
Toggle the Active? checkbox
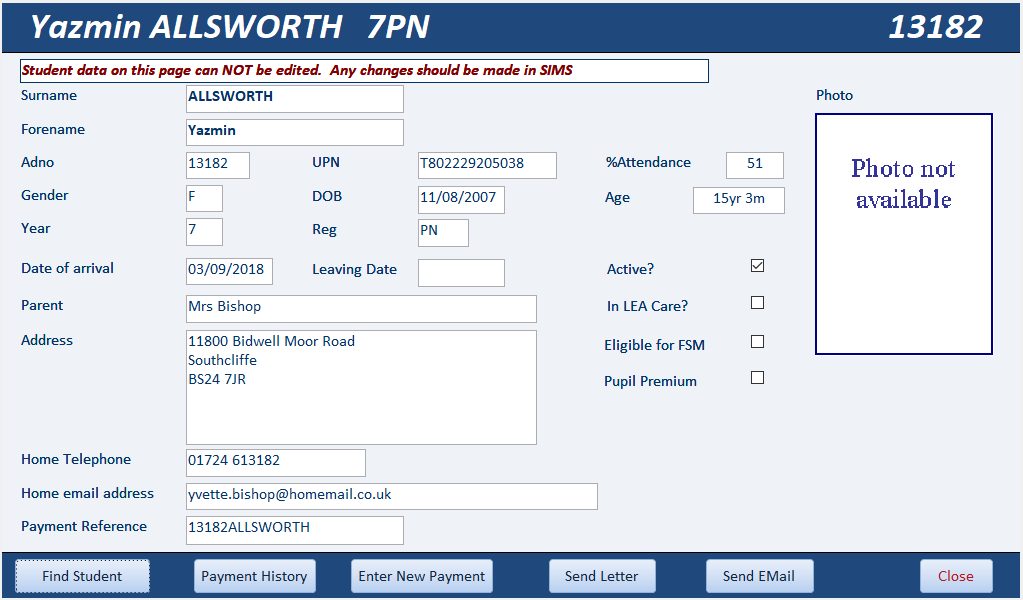click(x=757, y=265)
